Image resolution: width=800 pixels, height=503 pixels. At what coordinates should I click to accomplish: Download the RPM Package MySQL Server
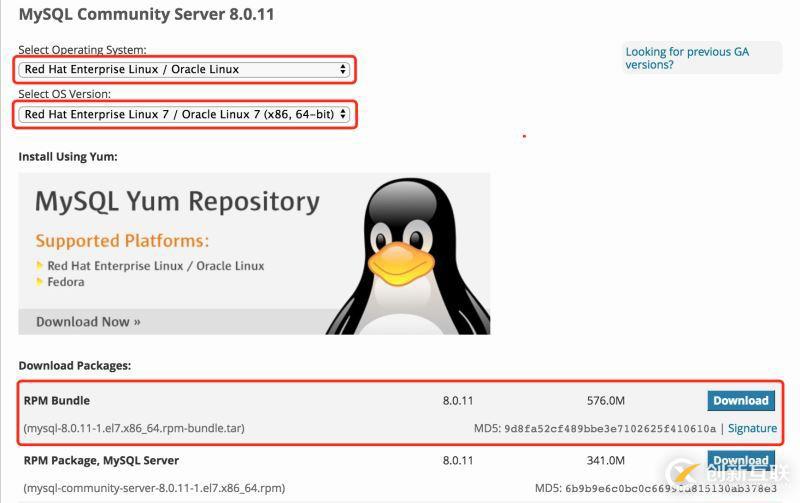coord(741,460)
